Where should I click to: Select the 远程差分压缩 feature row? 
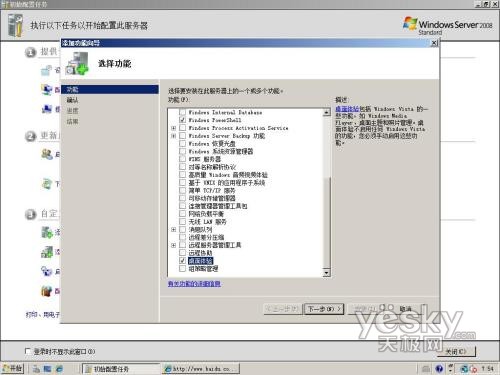tap(206, 237)
